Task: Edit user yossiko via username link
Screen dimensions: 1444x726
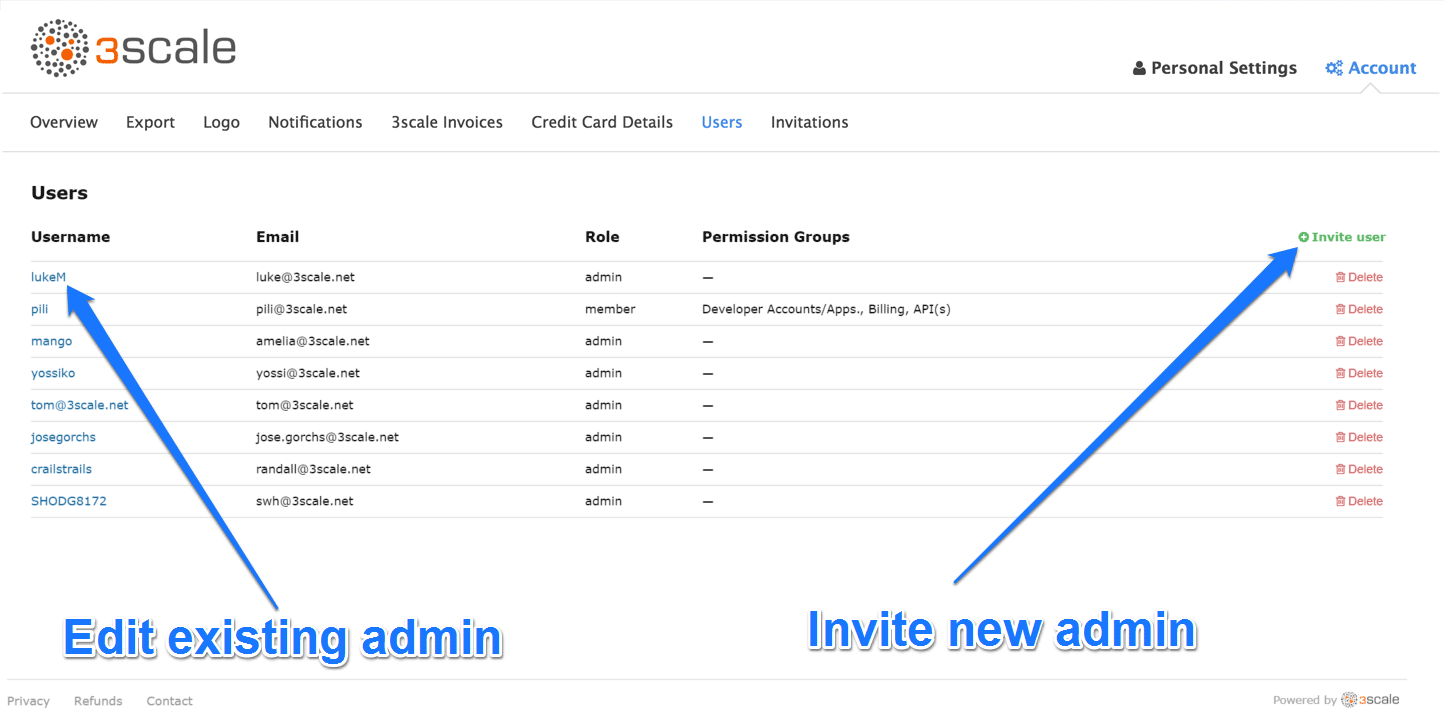Action: click(x=53, y=373)
